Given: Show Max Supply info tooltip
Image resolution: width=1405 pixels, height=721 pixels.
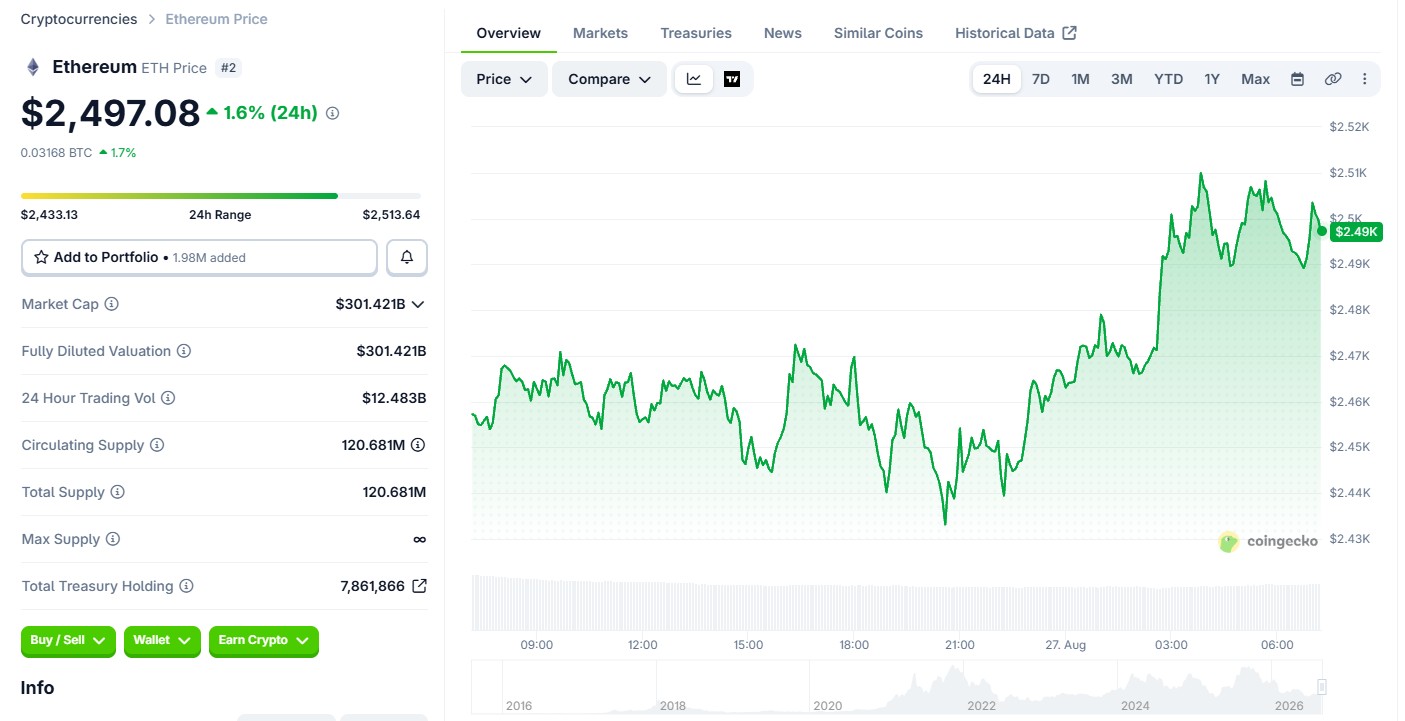Looking at the screenshot, I should click(113, 539).
